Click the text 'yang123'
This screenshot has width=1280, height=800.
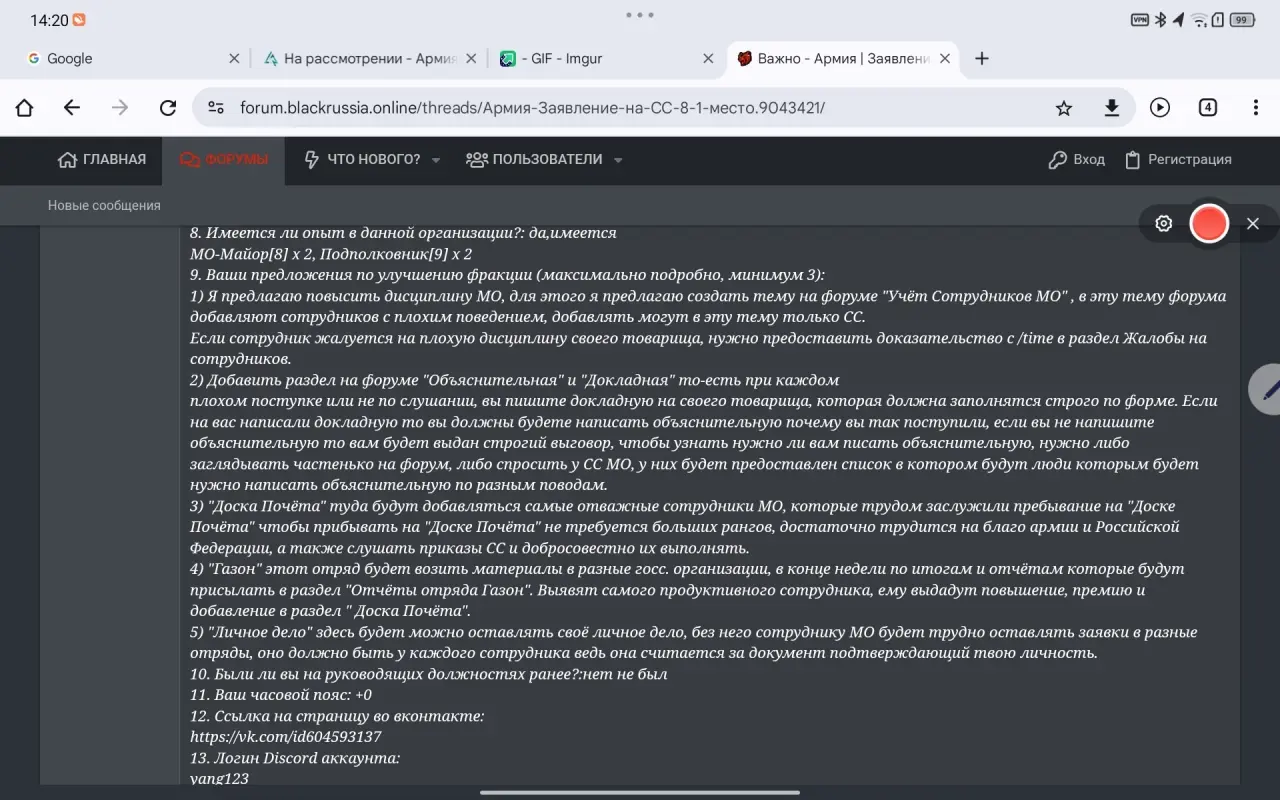click(219, 779)
